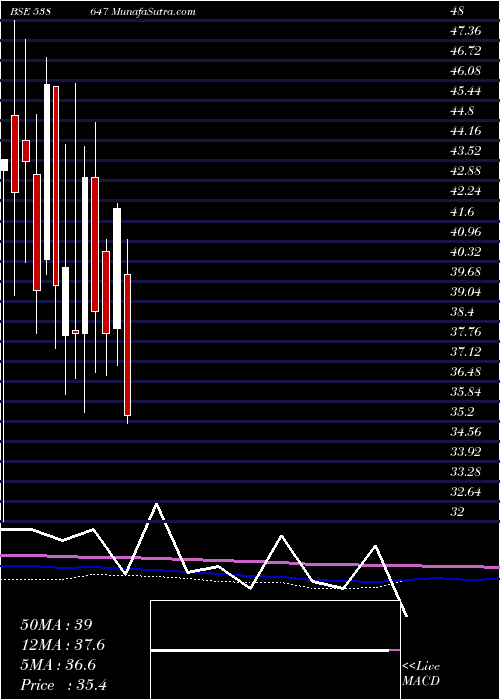500x700 pixels.
Task: Click the 46.08 price axis label
Action: click(x=465, y=71)
